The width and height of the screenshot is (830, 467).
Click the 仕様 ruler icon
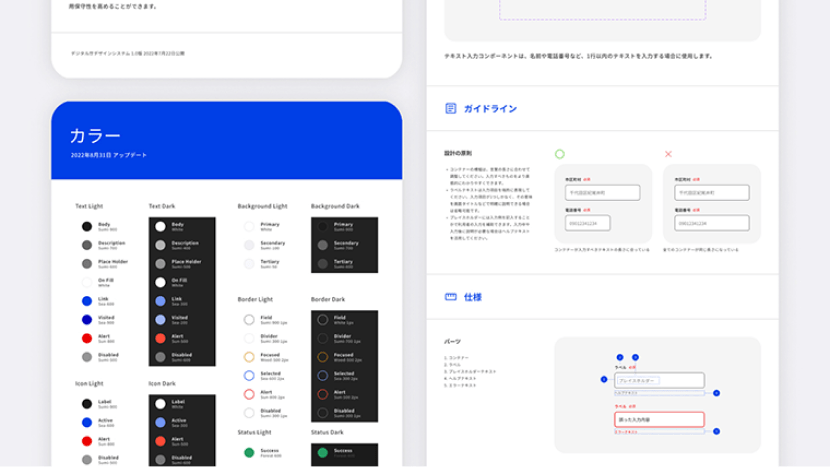pyautogui.click(x=451, y=297)
